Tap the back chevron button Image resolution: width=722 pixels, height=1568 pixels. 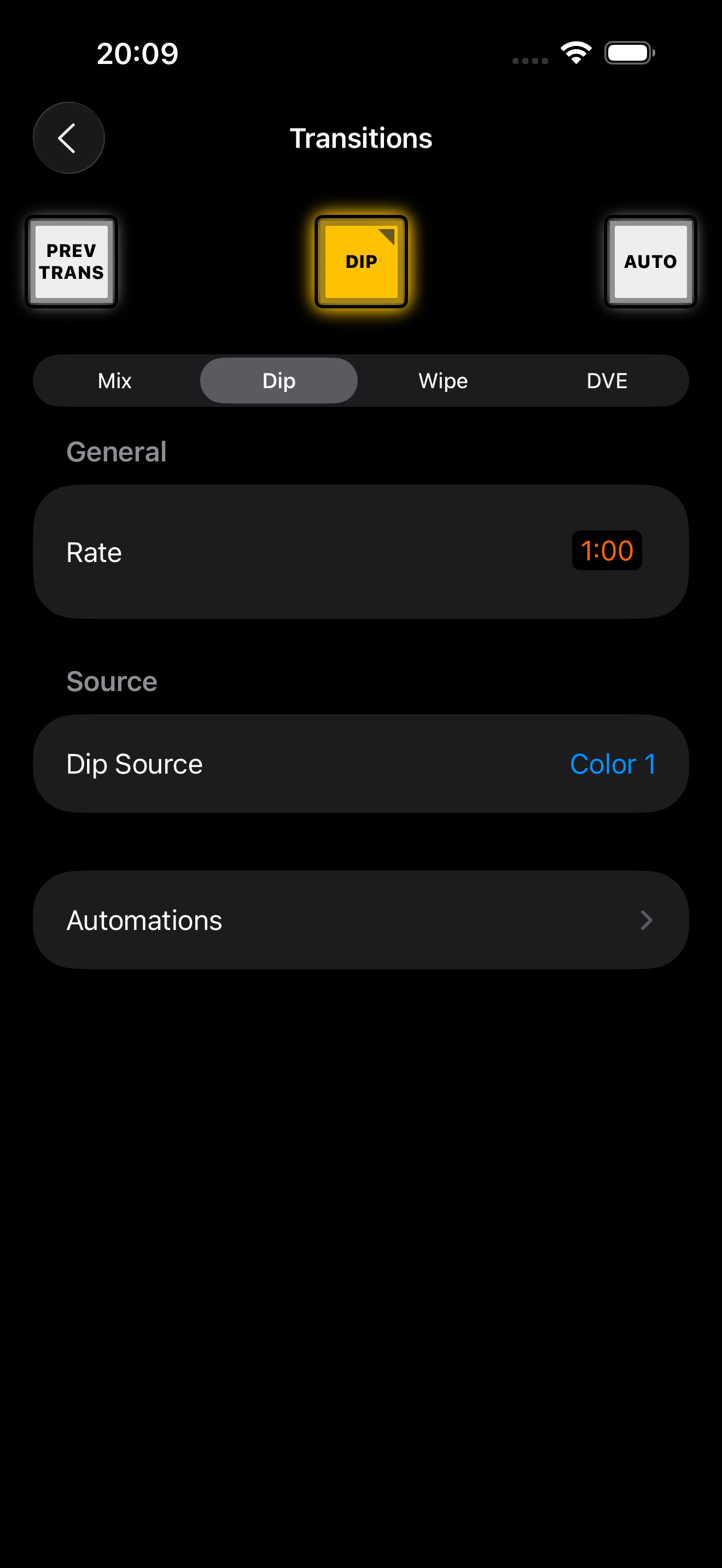tap(68, 138)
